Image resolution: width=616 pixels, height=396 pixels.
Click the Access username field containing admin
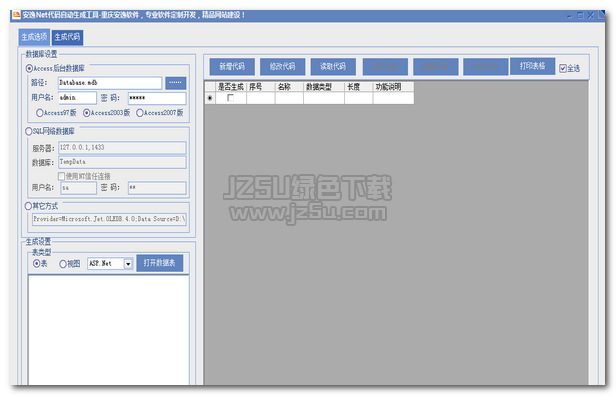coord(77,98)
